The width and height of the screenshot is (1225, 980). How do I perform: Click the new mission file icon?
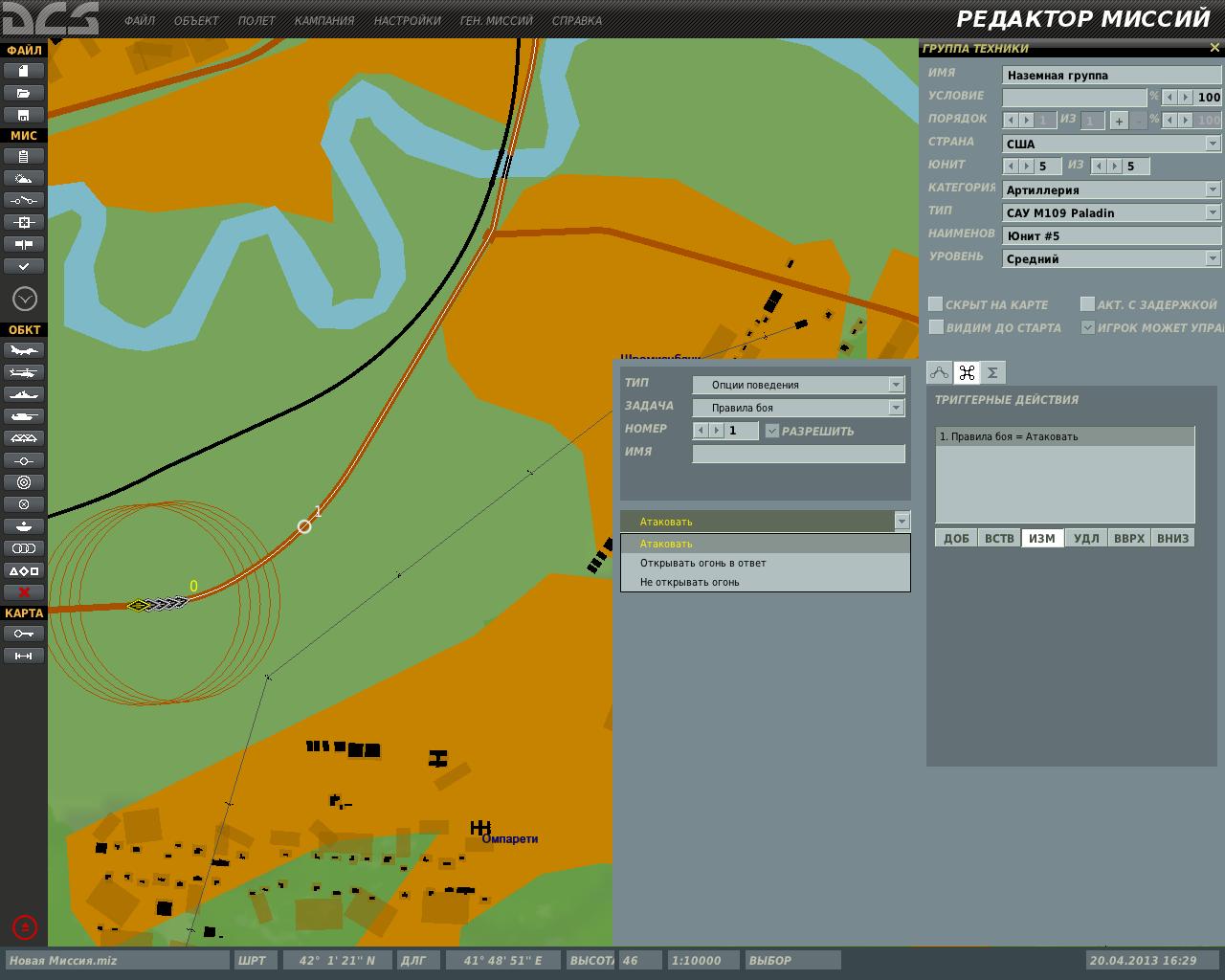tap(24, 71)
